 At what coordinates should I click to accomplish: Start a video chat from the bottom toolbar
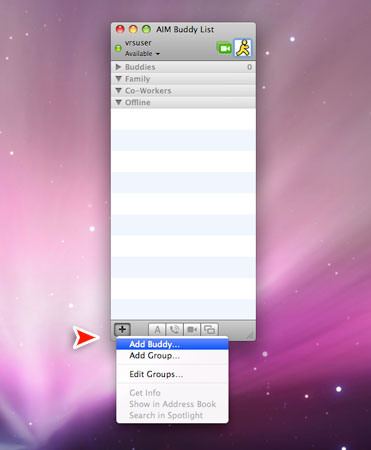[192, 330]
